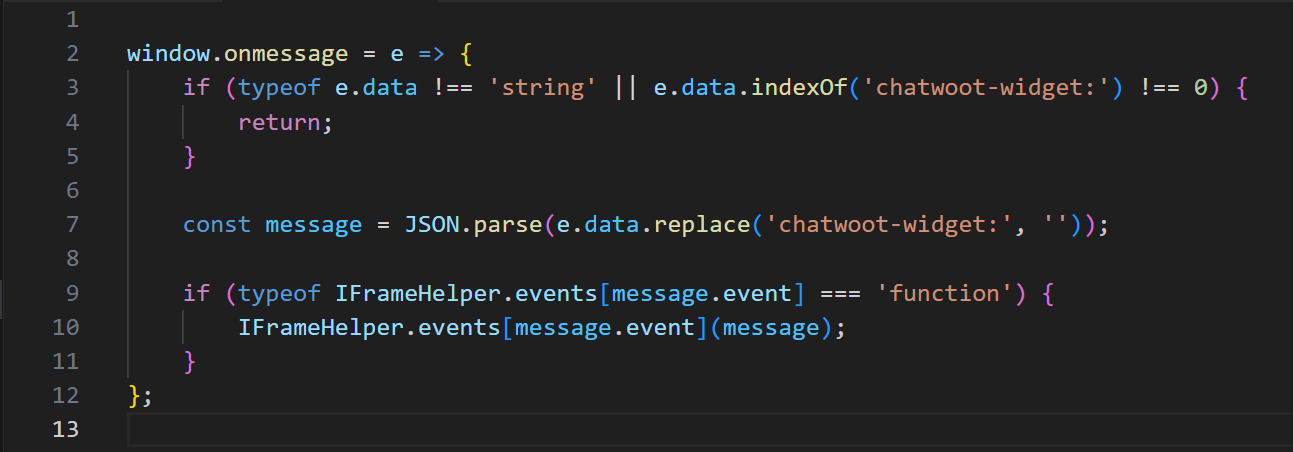The height and width of the screenshot is (452, 1293).
Task: Click 'IFrameHelper' on line 10
Action: [x=319, y=327]
